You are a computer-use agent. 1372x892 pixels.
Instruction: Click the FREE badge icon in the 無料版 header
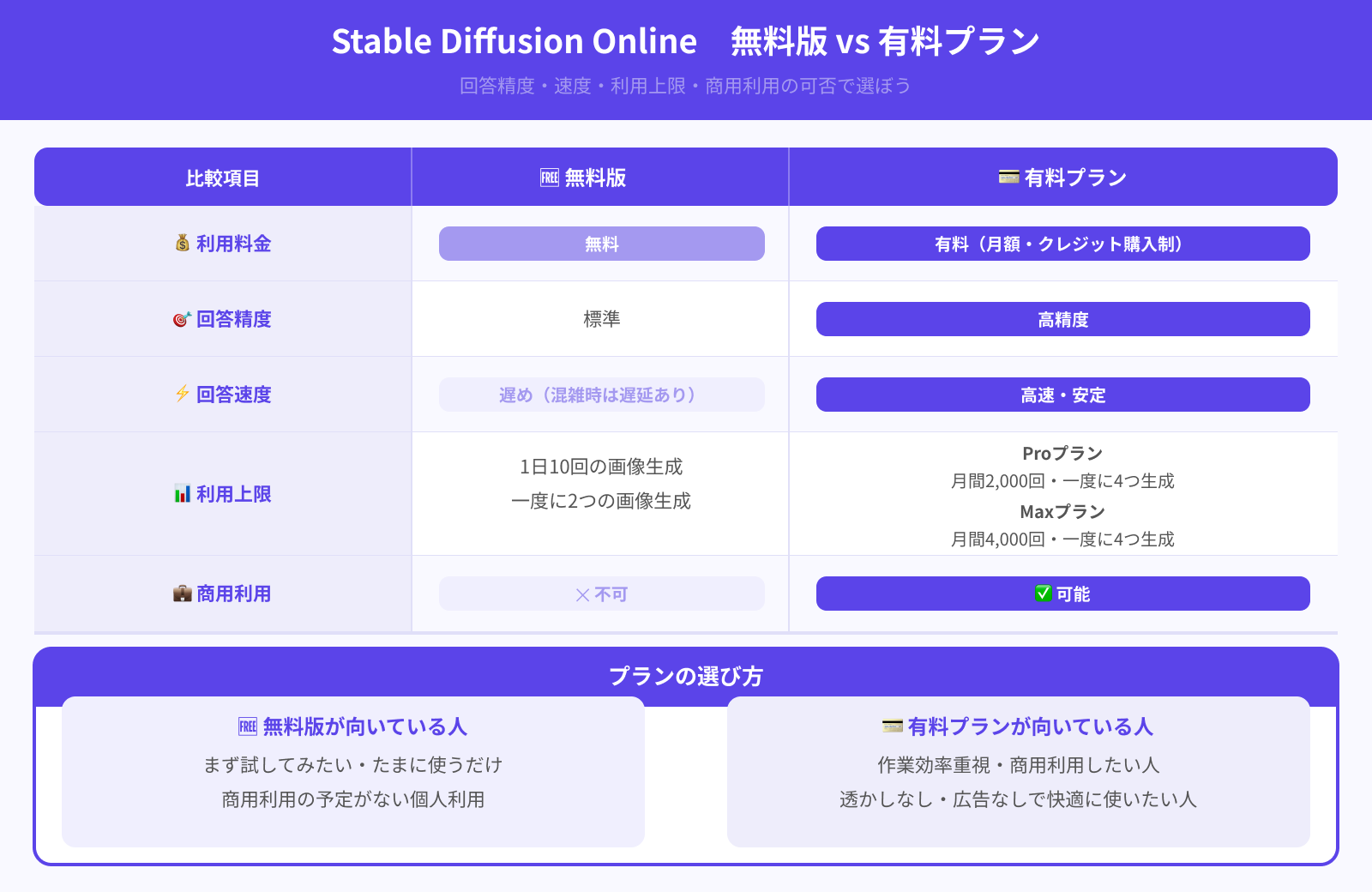coord(549,178)
